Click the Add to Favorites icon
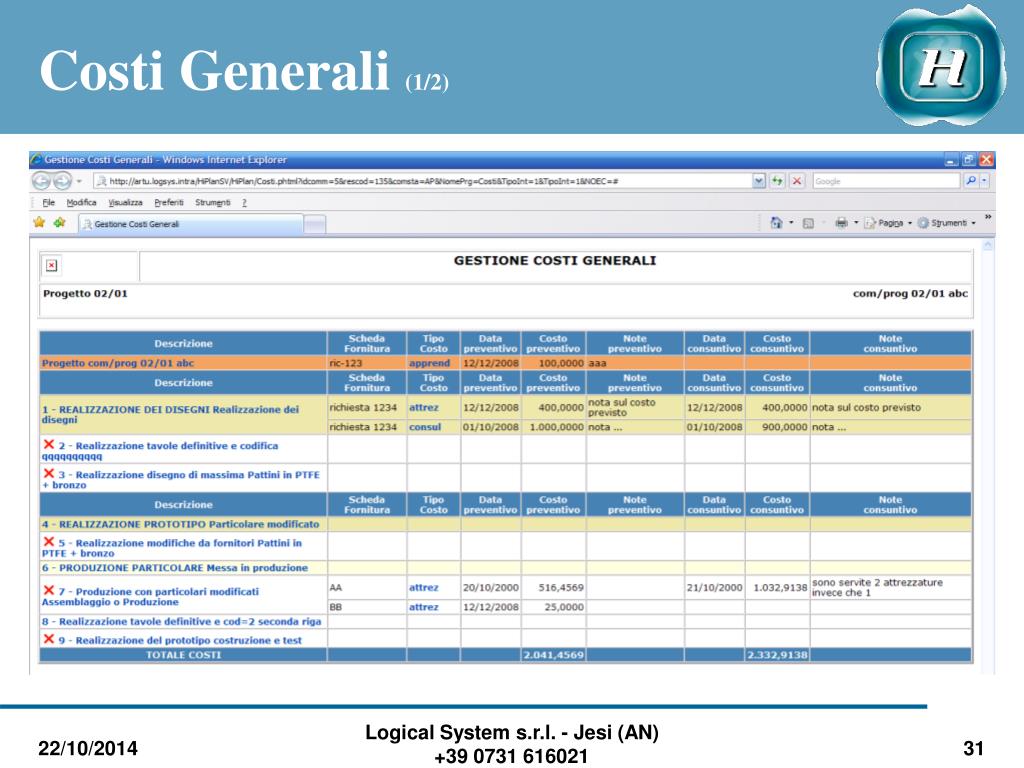Viewport: 1024px width, 768px height. click(x=59, y=223)
